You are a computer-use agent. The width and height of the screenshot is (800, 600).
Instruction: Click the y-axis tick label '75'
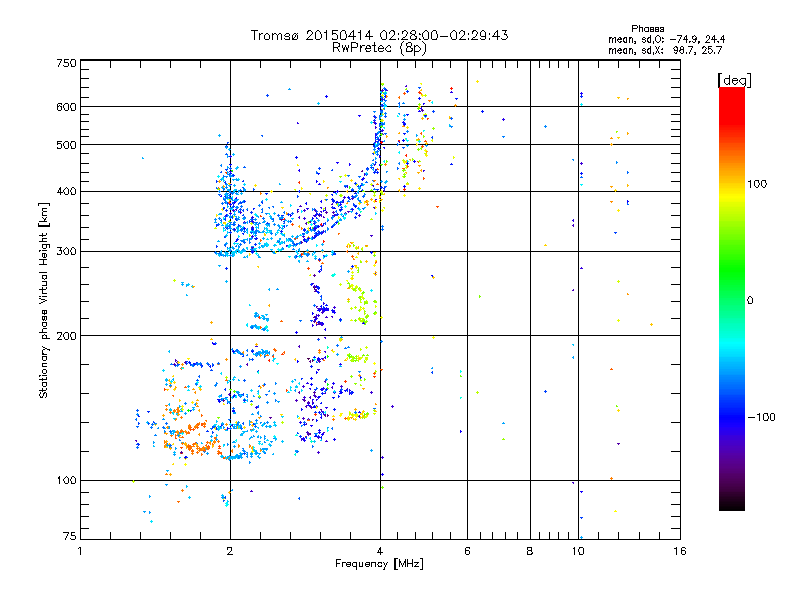(x=70, y=536)
